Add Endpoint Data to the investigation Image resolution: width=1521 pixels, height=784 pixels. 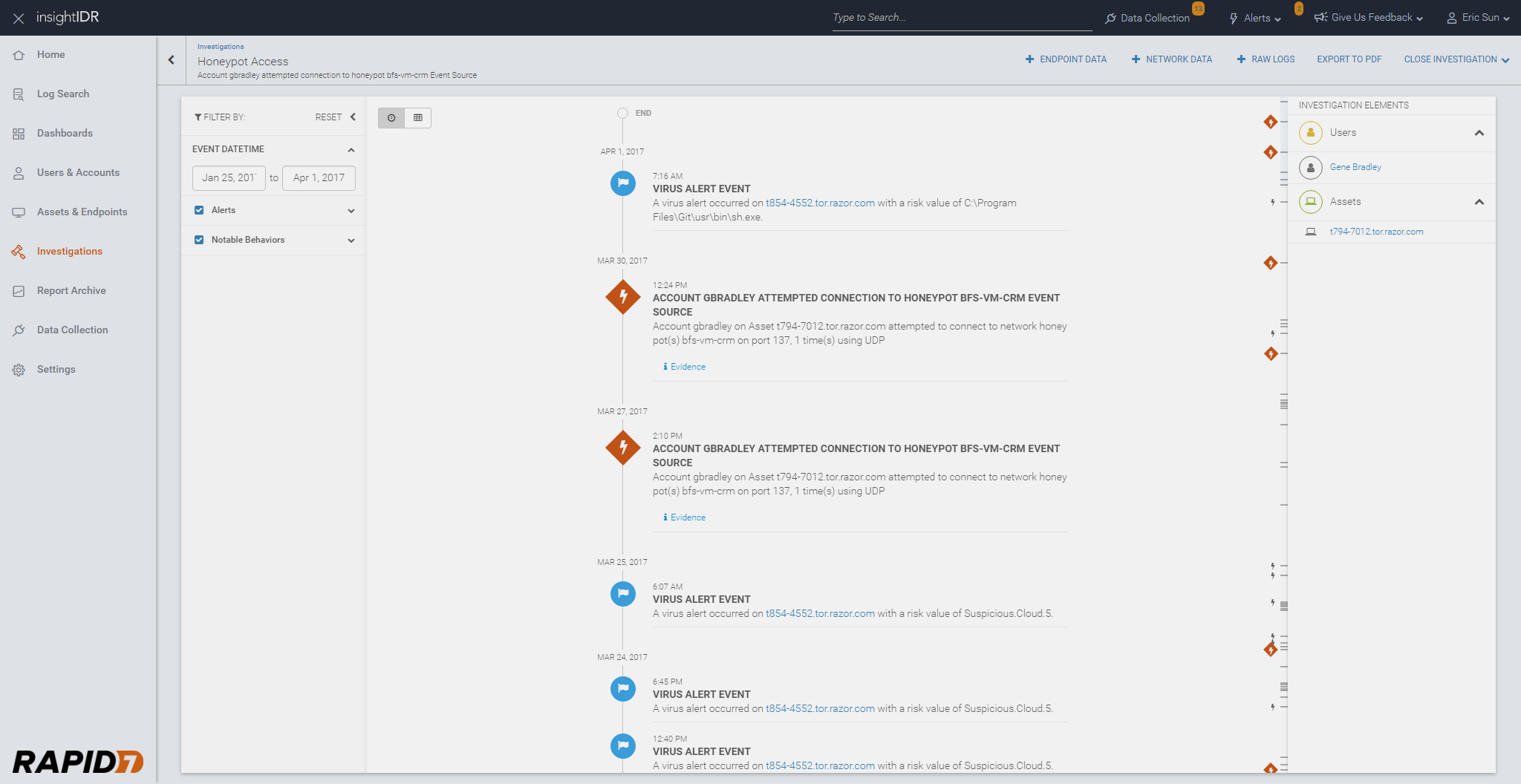1066,59
